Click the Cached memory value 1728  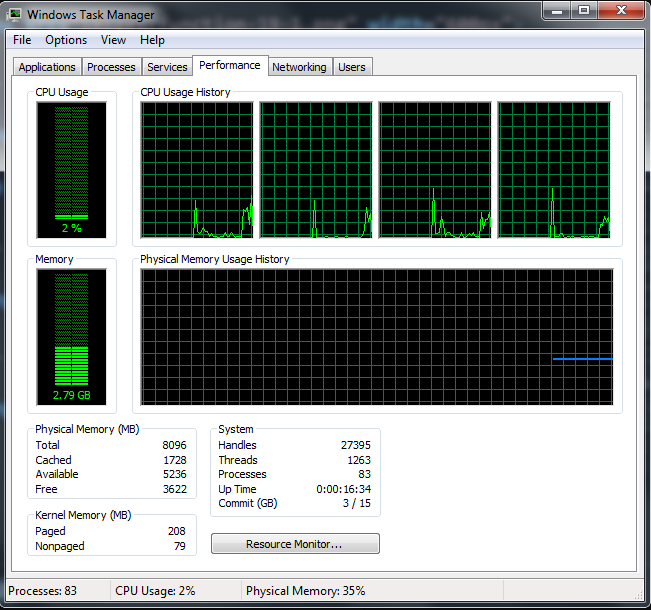tap(175, 460)
